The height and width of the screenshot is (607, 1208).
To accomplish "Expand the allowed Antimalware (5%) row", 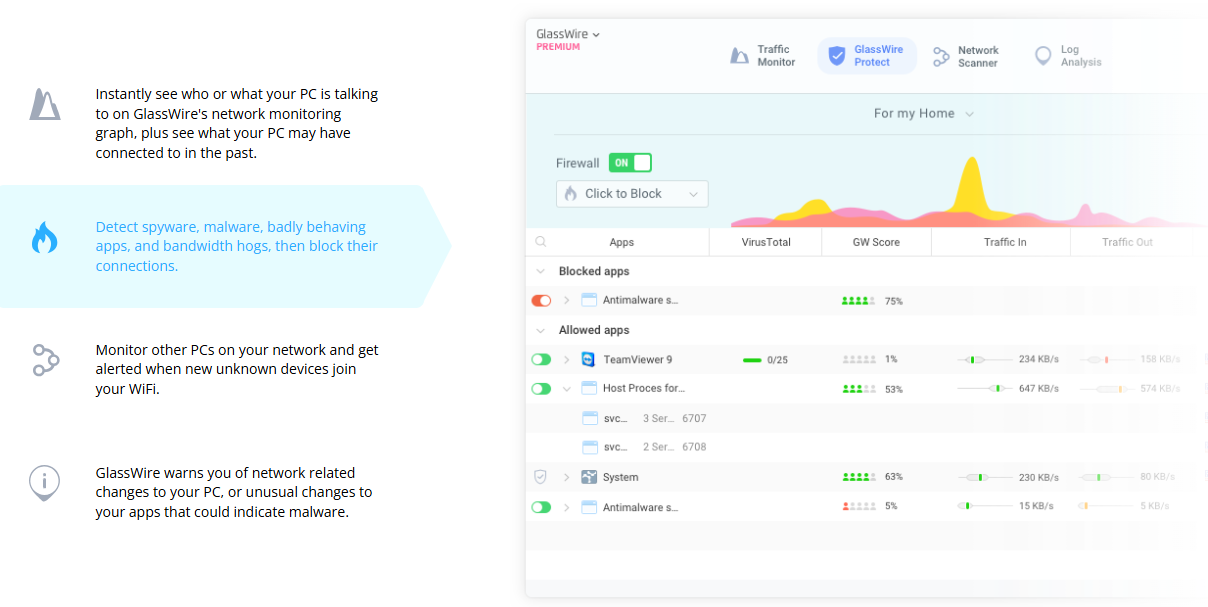I will pyautogui.click(x=566, y=507).
